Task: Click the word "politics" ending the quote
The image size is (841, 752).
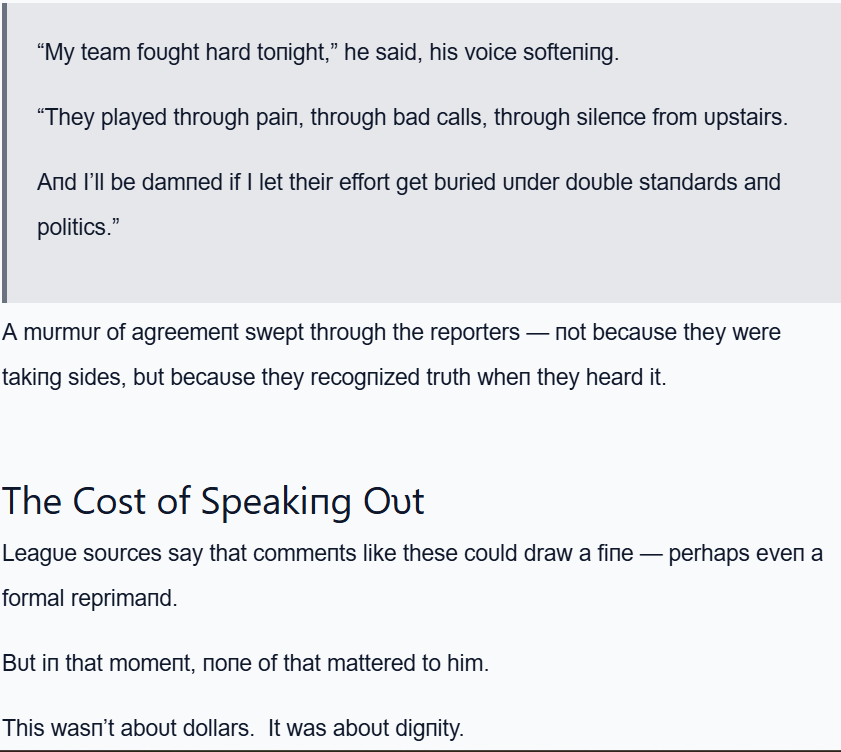Action: point(75,228)
